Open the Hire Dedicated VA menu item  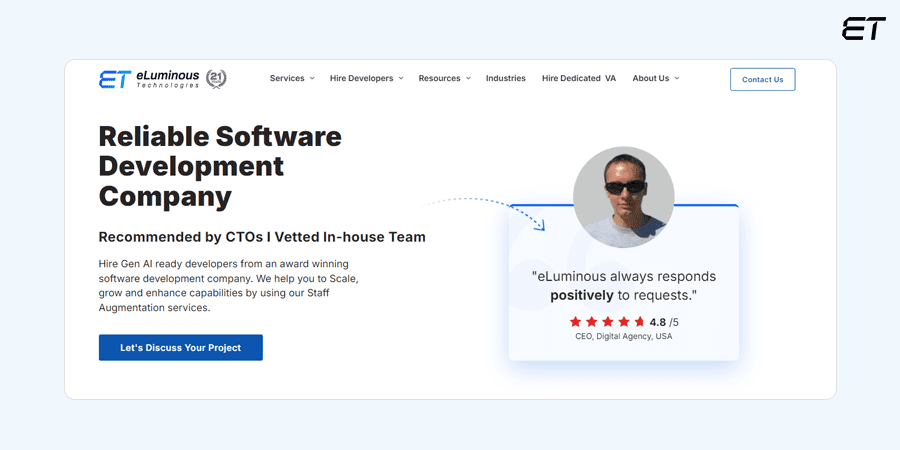(x=578, y=79)
